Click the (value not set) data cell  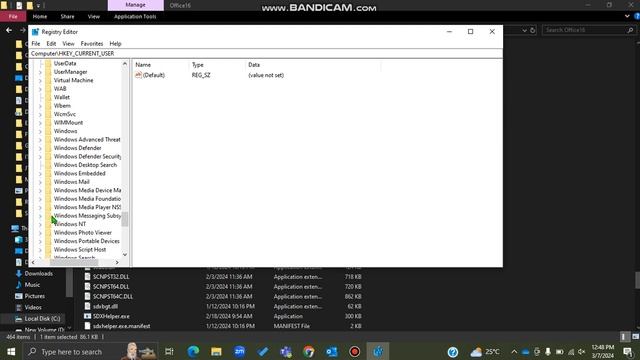[266, 75]
